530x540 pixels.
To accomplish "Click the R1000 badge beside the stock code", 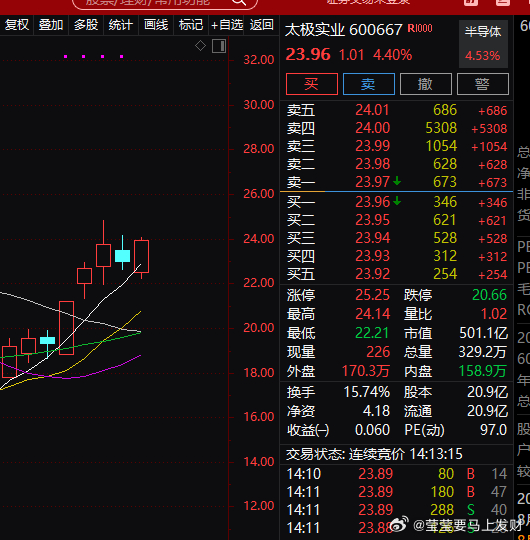I will click(420, 28).
